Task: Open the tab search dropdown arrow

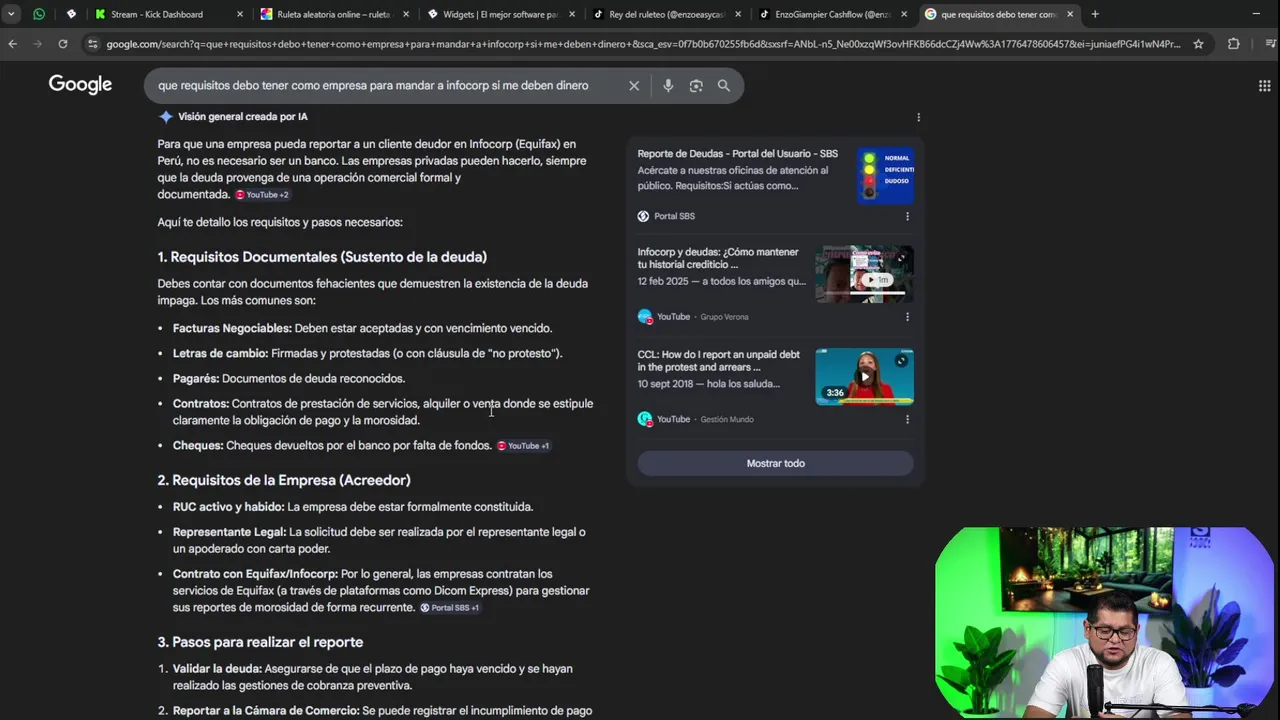Action: tap(11, 14)
